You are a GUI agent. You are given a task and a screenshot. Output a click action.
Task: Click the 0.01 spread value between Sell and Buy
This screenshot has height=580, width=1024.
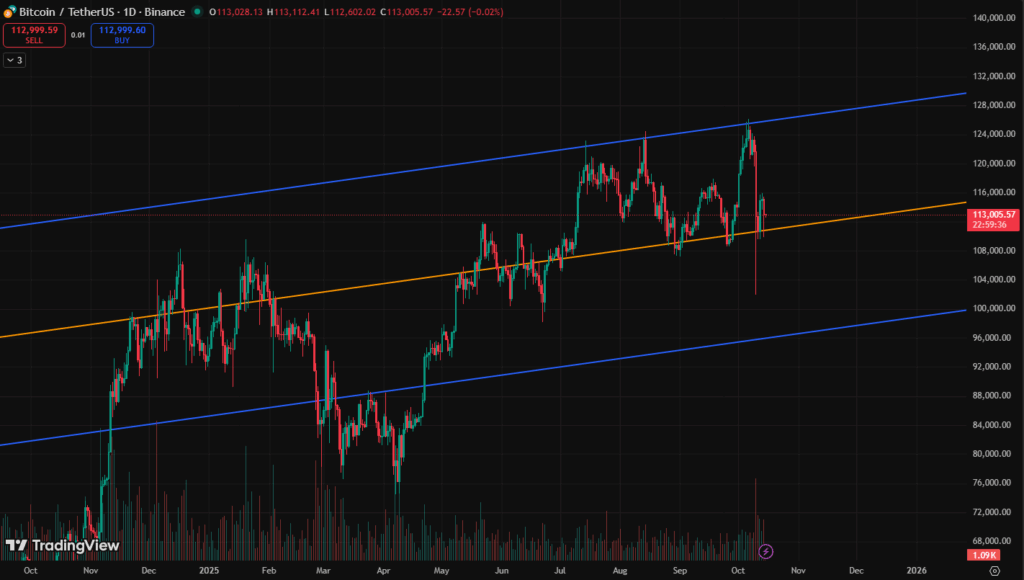pyautogui.click(x=78, y=35)
